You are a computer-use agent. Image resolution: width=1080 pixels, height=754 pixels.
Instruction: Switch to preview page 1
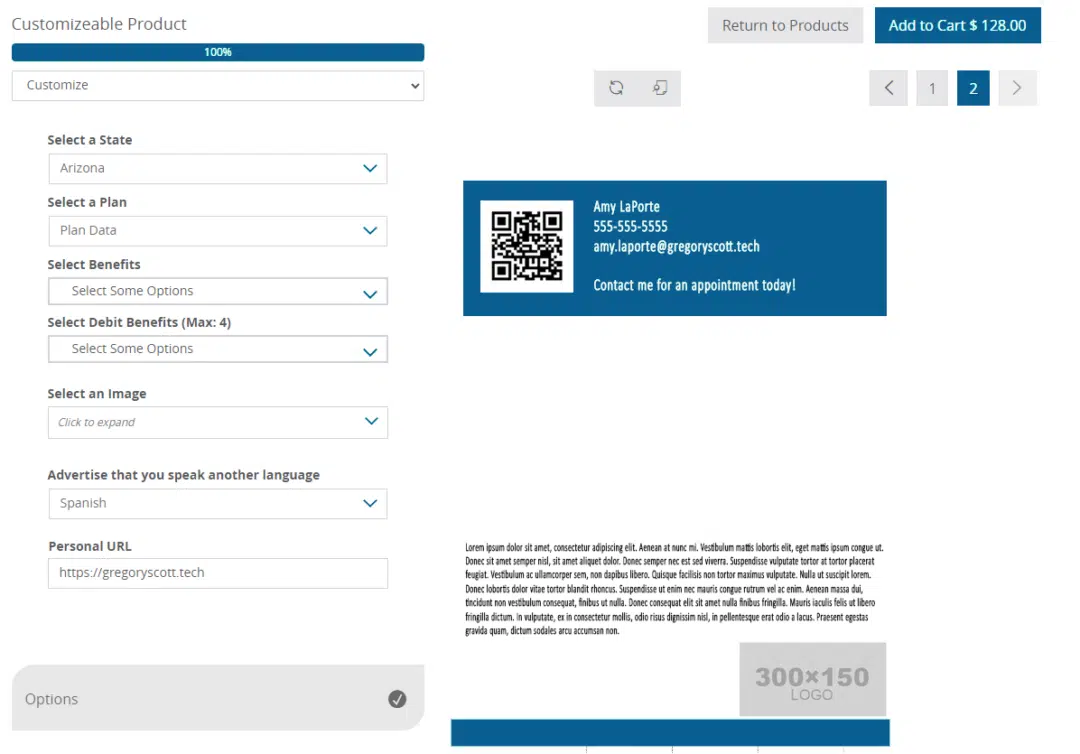pyautogui.click(x=932, y=88)
